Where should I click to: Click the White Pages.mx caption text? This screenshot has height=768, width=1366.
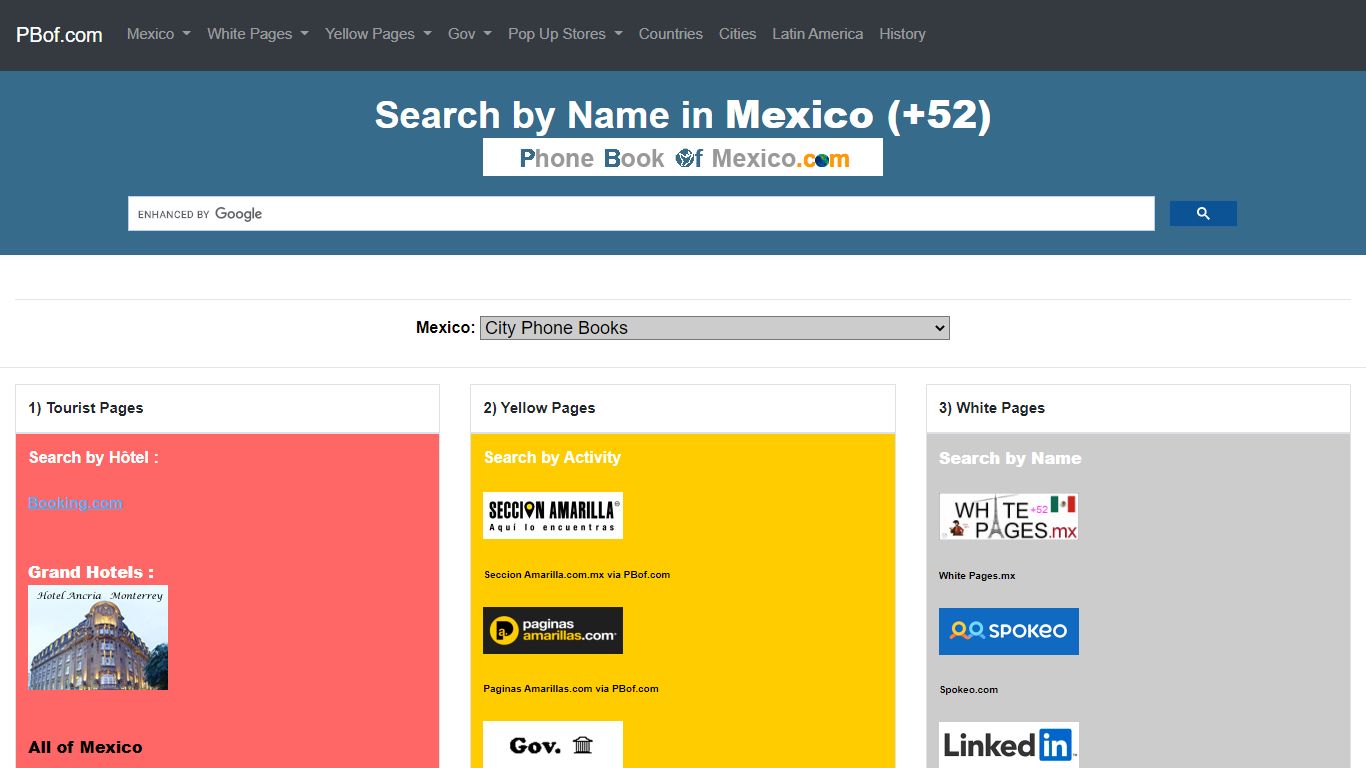coord(977,576)
